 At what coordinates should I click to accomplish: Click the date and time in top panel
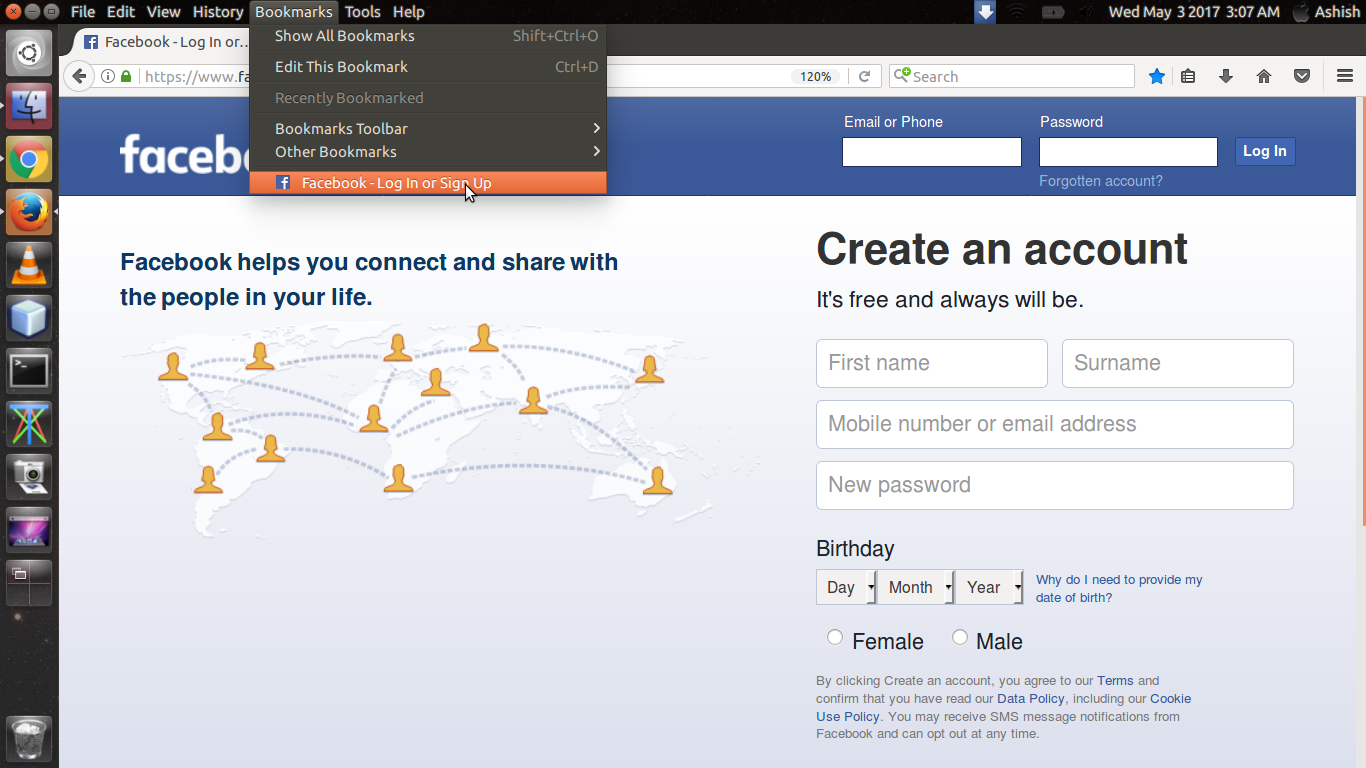pyautogui.click(x=1194, y=12)
